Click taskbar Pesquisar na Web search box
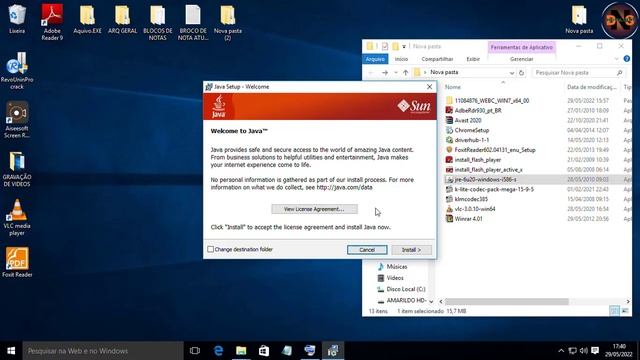Screen dimensions: 640x360 (103, 351)
